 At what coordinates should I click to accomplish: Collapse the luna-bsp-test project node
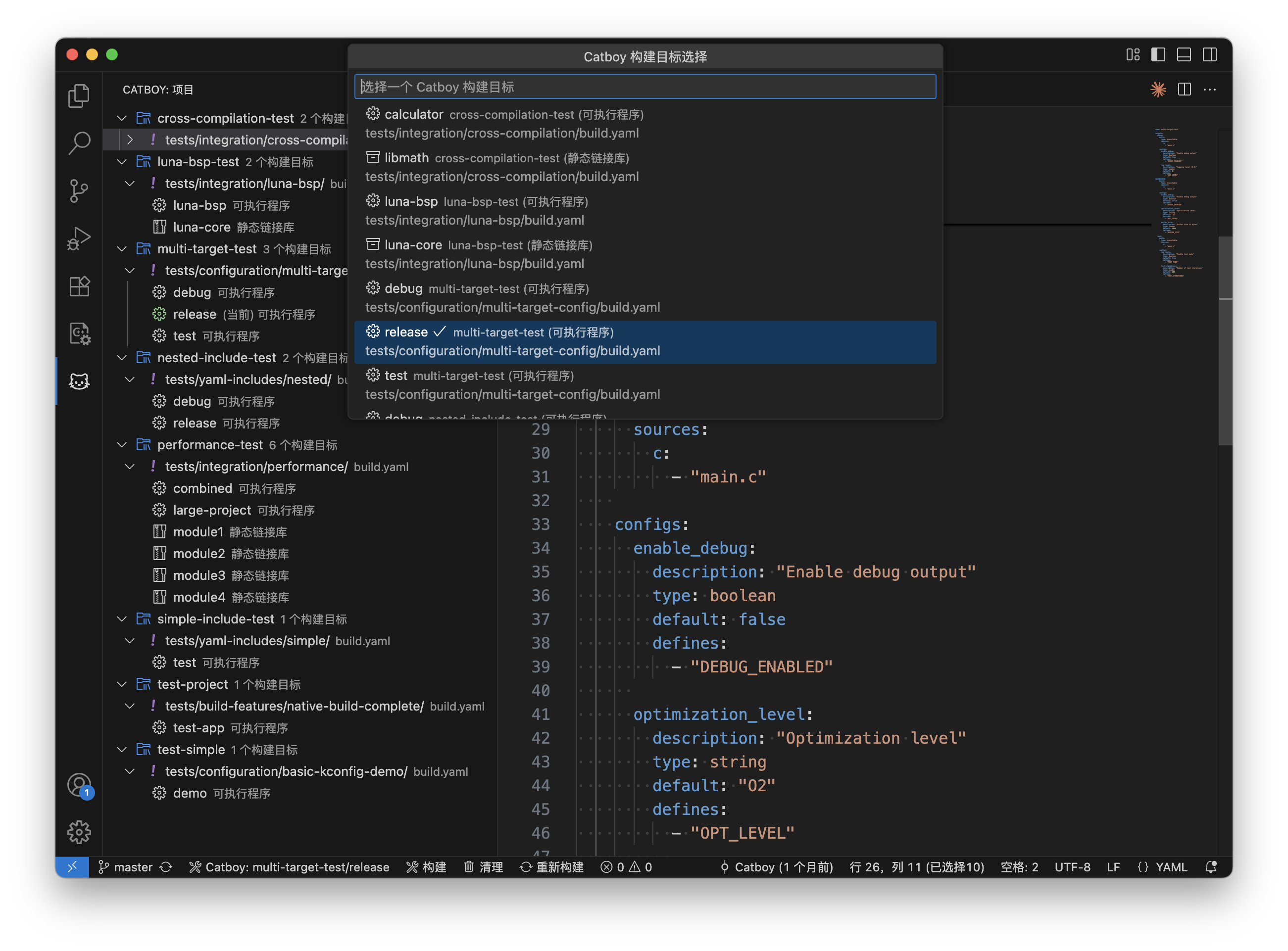pos(122,162)
